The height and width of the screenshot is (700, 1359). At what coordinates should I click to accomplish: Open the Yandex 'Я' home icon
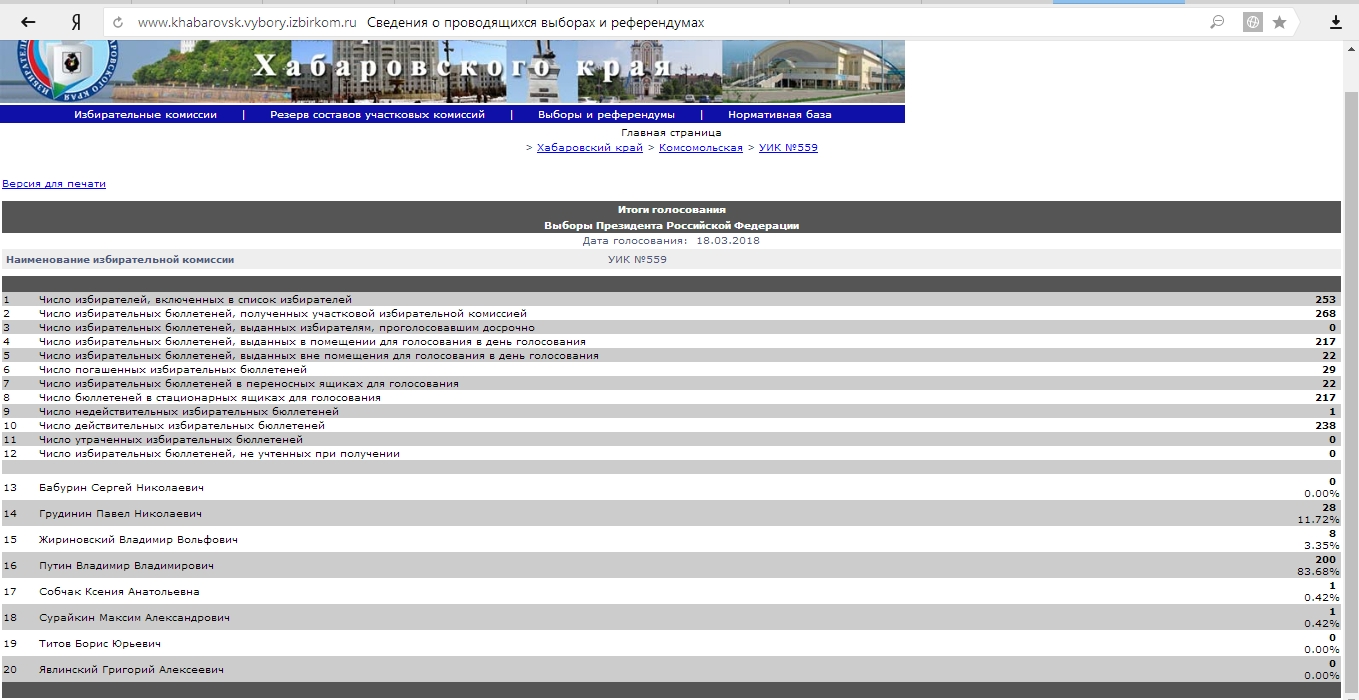click(76, 22)
